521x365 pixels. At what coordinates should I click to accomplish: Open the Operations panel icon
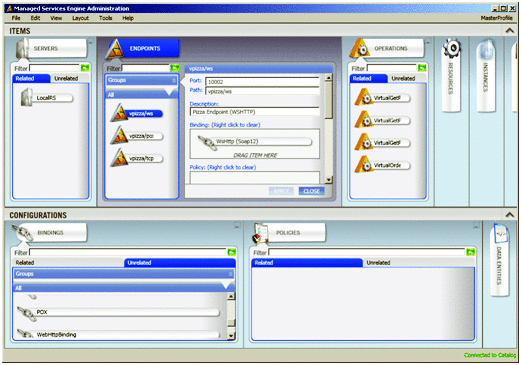(x=359, y=49)
